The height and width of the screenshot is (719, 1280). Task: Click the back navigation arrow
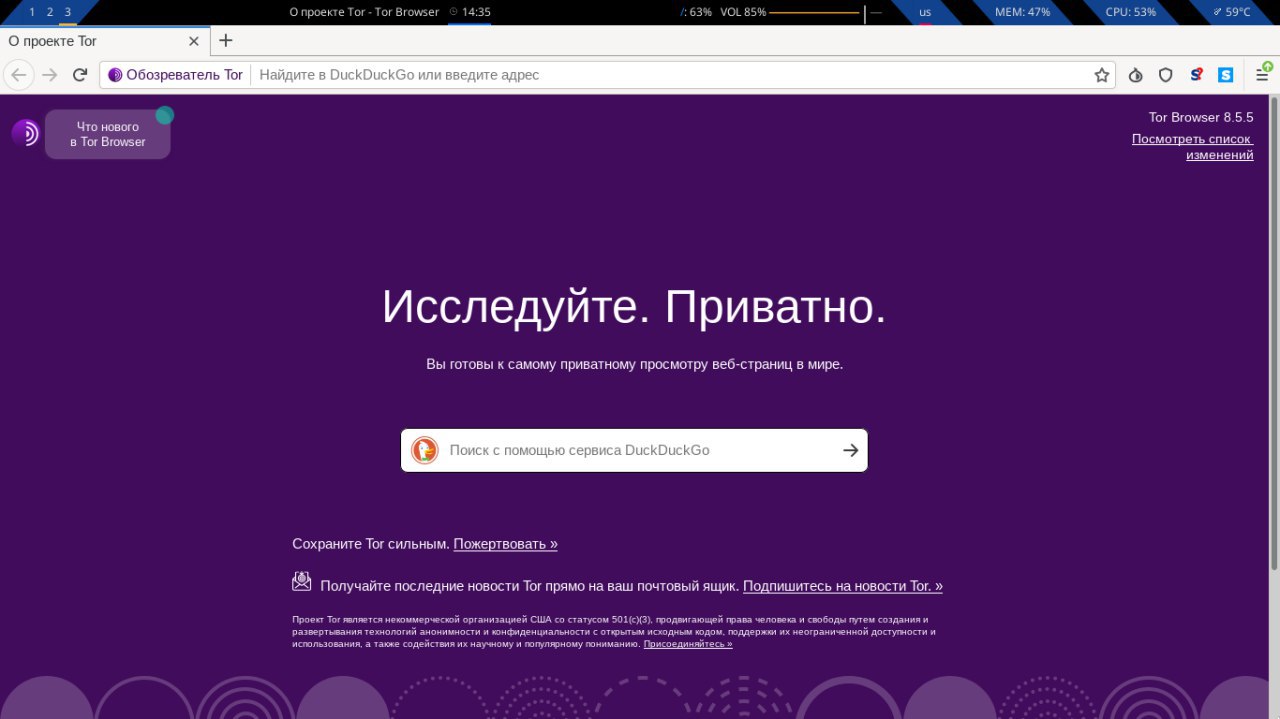coord(19,75)
